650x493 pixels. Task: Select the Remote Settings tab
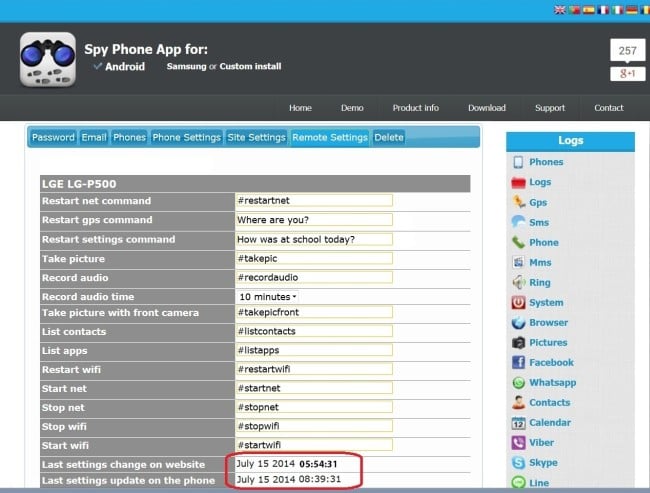(x=330, y=137)
